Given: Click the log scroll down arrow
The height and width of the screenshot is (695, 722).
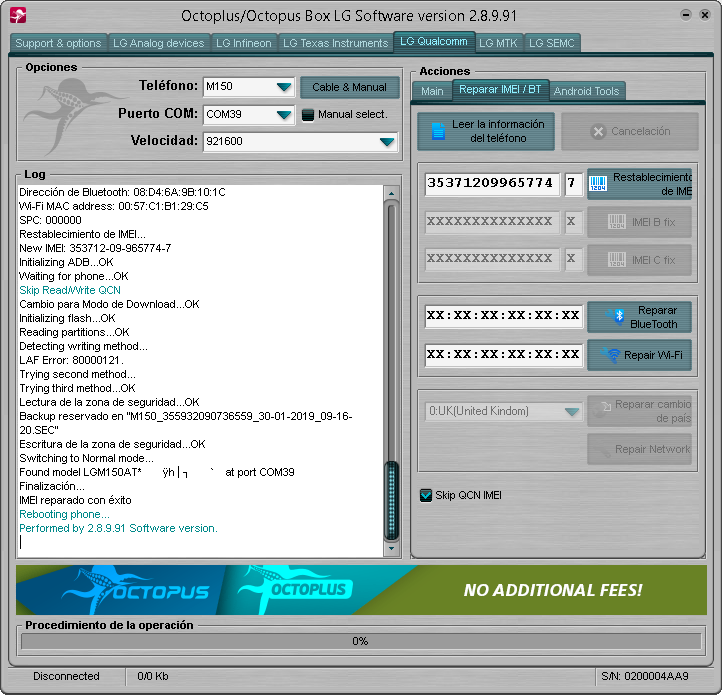Looking at the screenshot, I should [x=391, y=549].
